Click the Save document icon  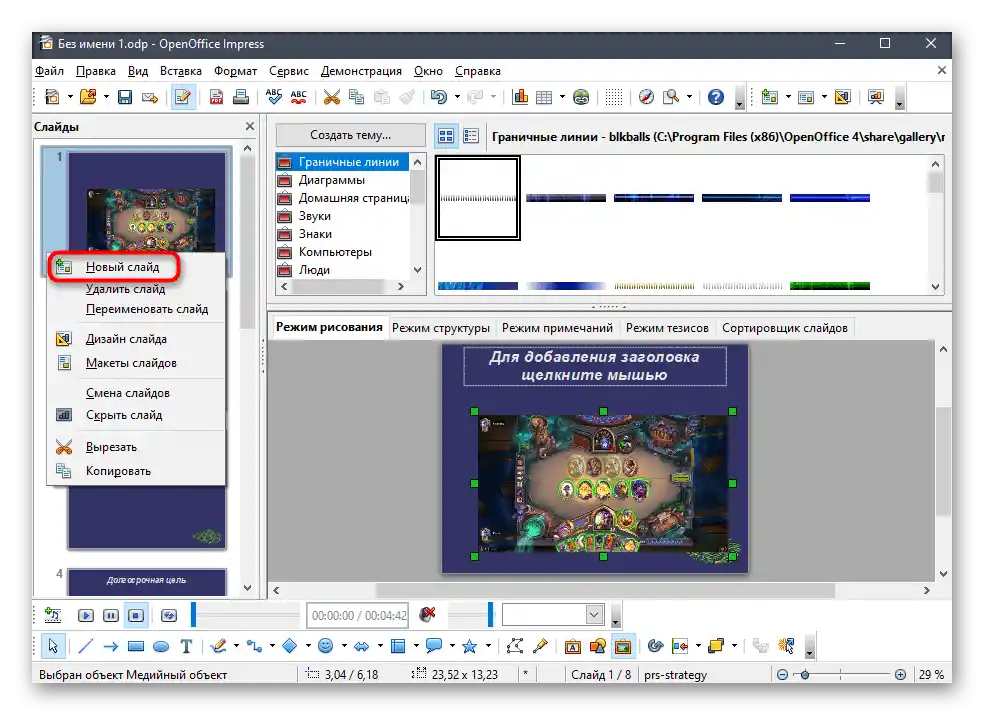(125, 97)
